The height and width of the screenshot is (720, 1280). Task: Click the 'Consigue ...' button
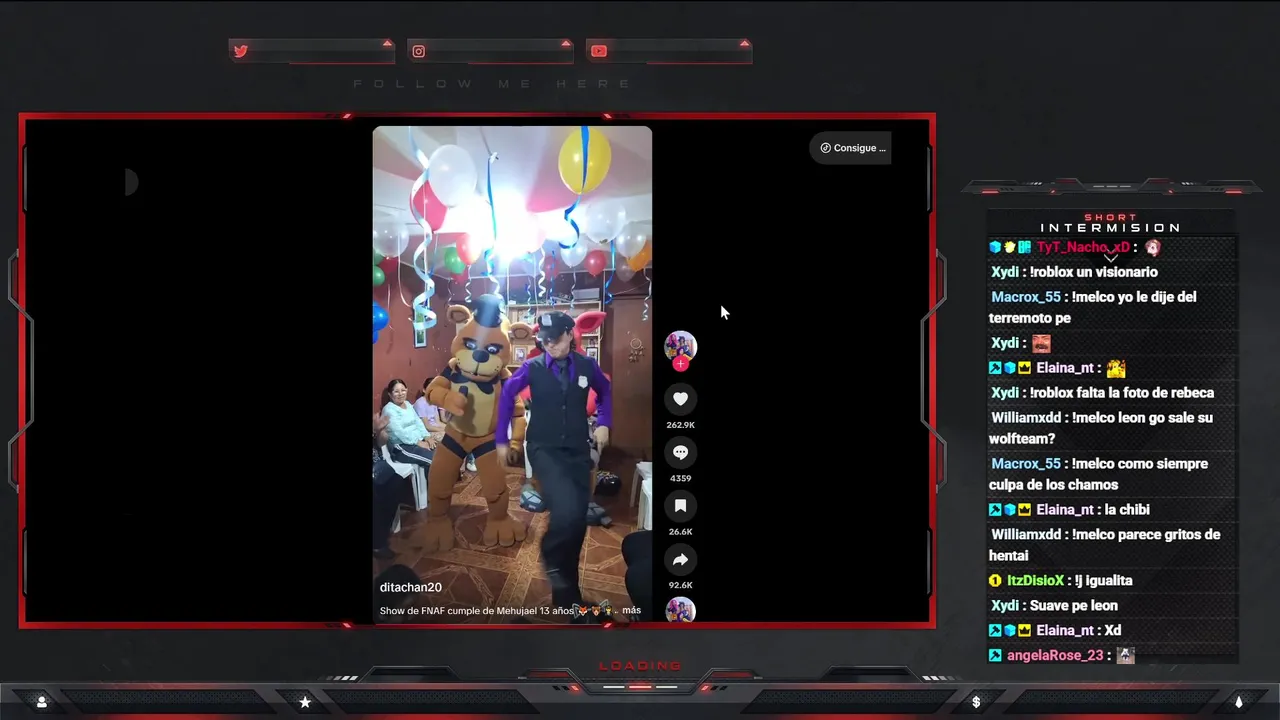pos(851,148)
